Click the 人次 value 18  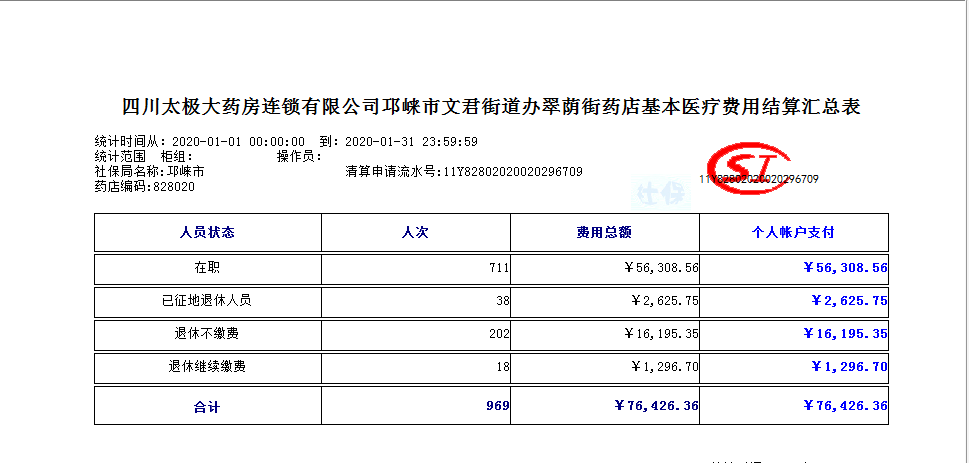tap(503, 367)
